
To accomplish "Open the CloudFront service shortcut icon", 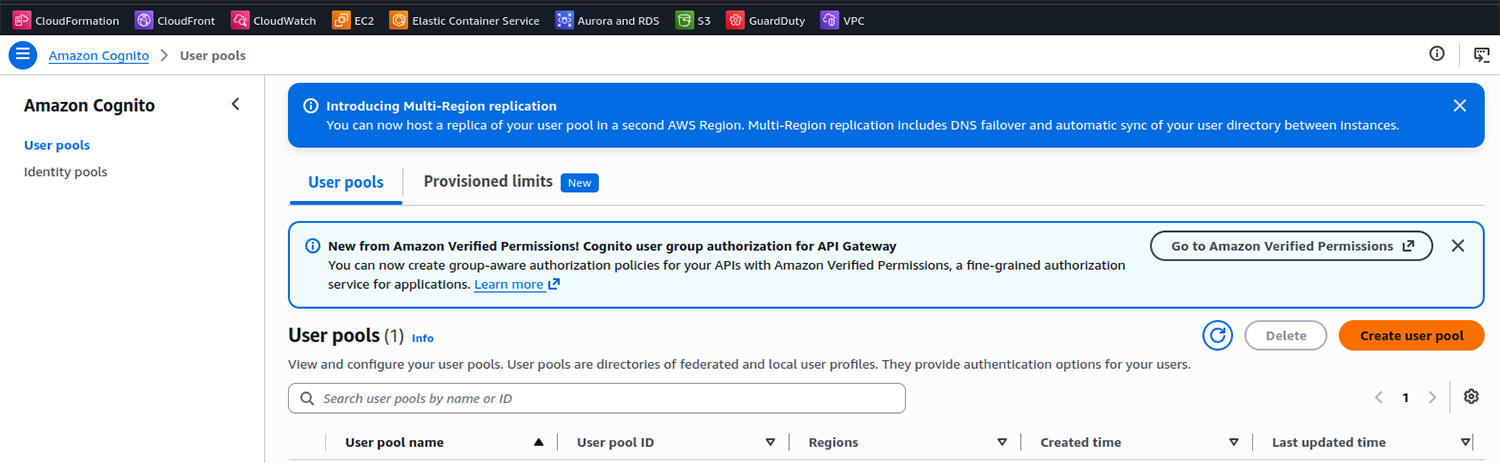I will [x=144, y=20].
